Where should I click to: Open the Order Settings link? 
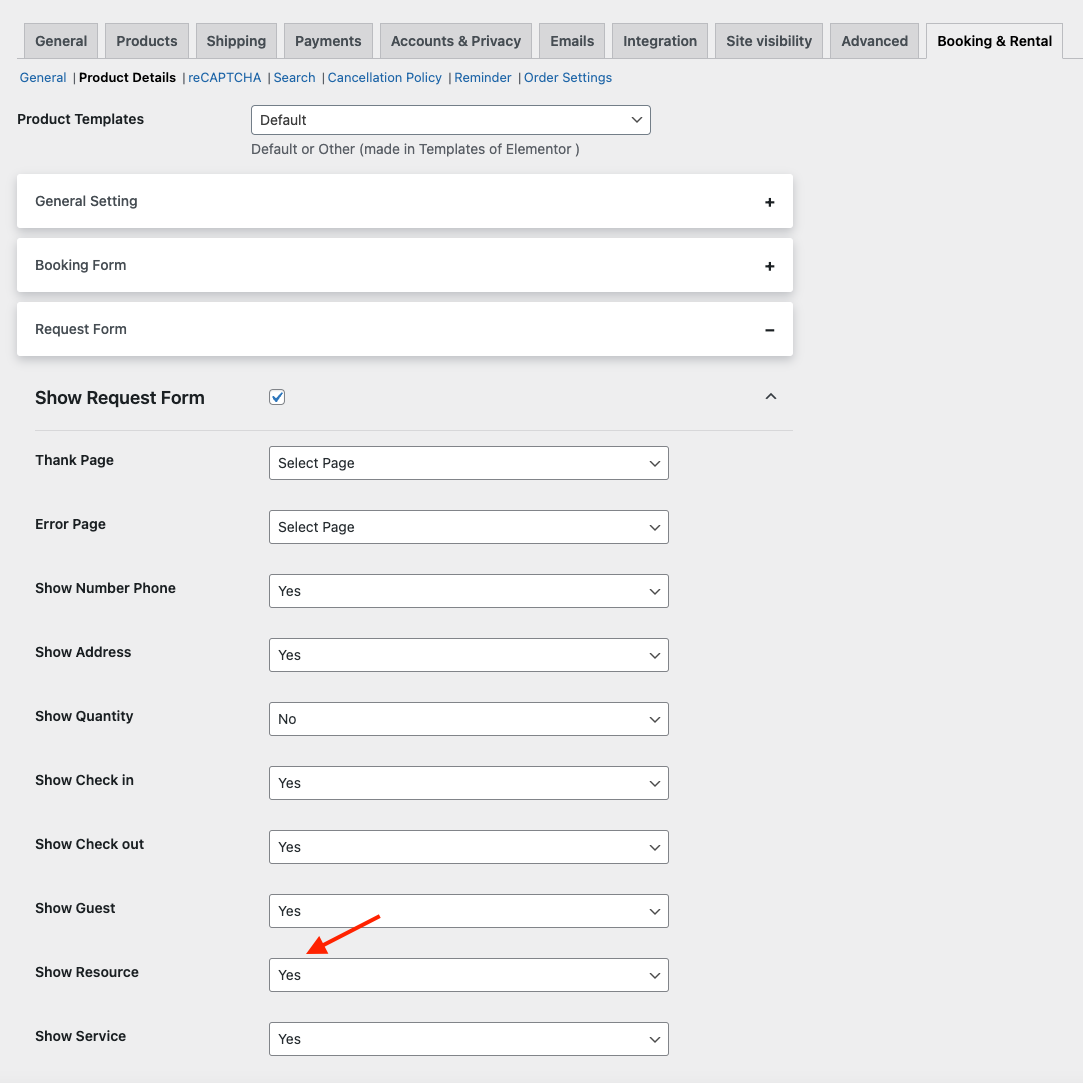568,77
